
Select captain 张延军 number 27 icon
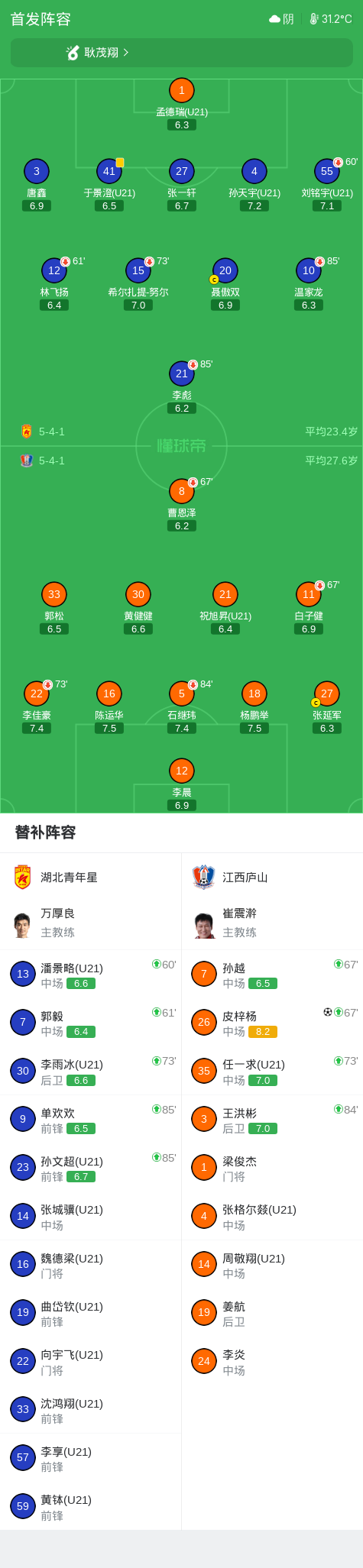click(x=327, y=694)
